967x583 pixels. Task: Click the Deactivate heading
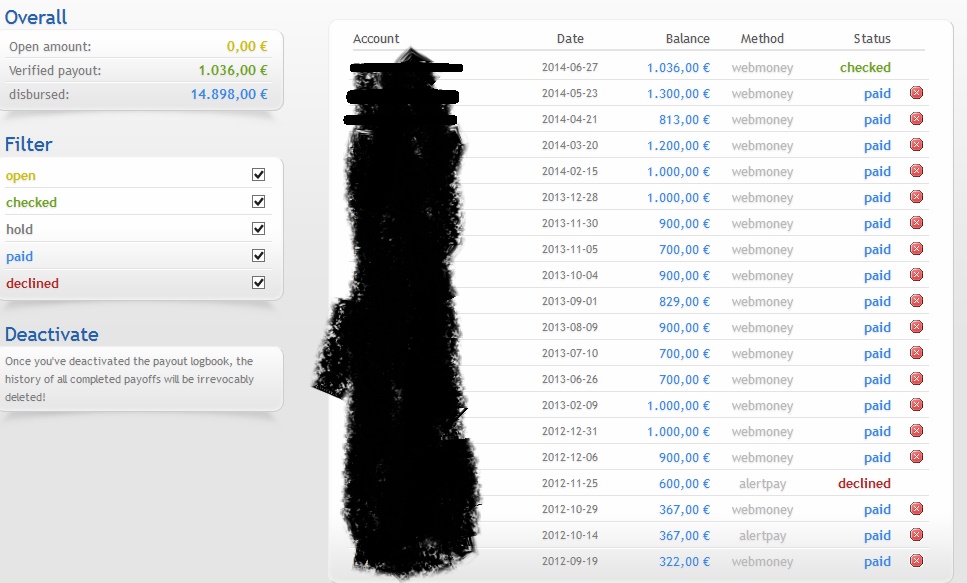coord(52,334)
